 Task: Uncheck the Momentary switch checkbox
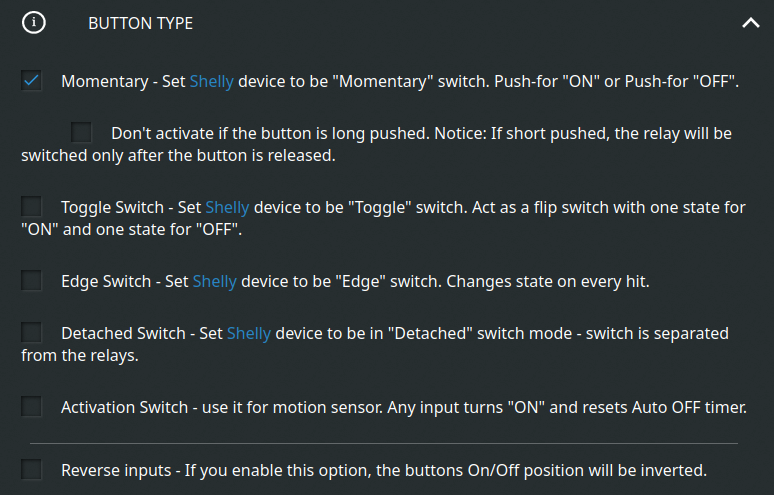(x=31, y=80)
